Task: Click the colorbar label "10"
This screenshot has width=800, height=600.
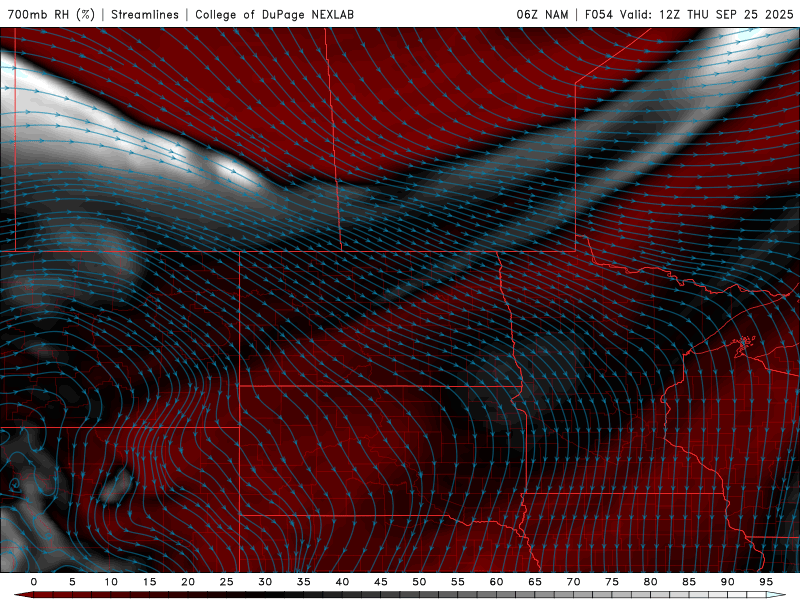Action: (111, 582)
